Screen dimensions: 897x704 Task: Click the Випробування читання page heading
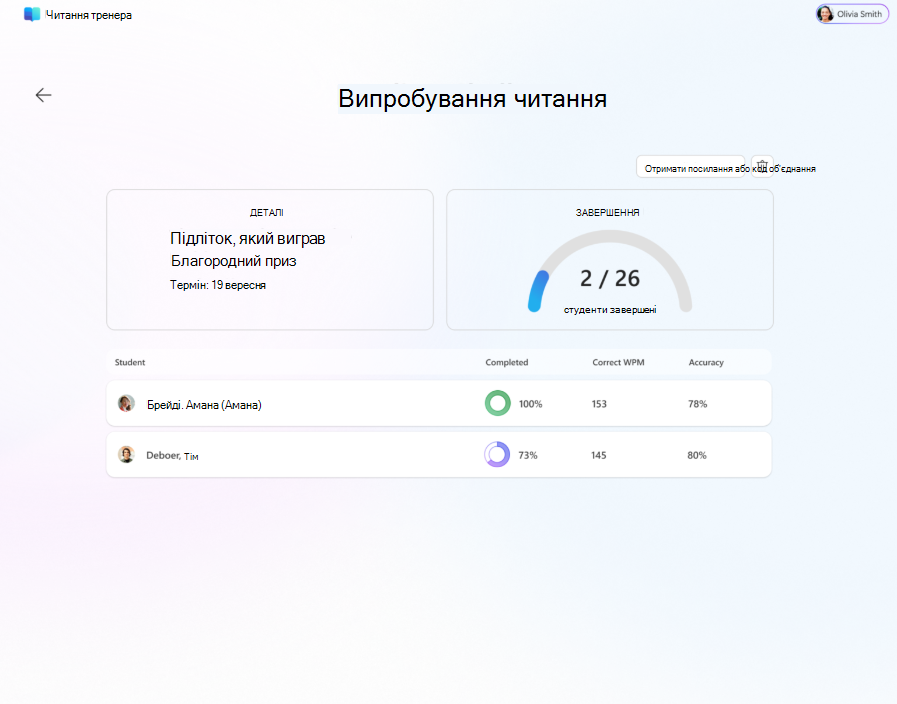[x=473, y=98]
